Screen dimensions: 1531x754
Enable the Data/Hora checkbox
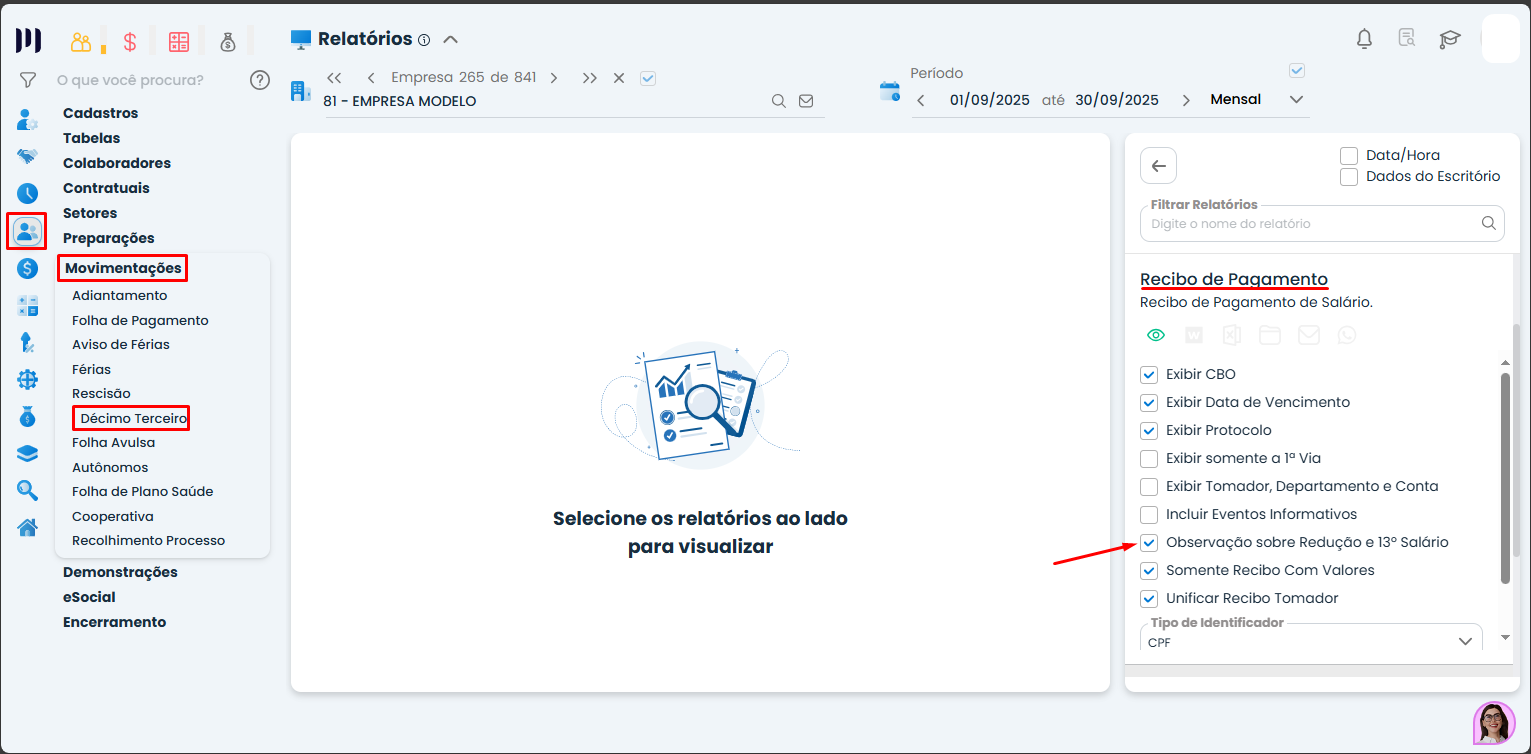1349,156
